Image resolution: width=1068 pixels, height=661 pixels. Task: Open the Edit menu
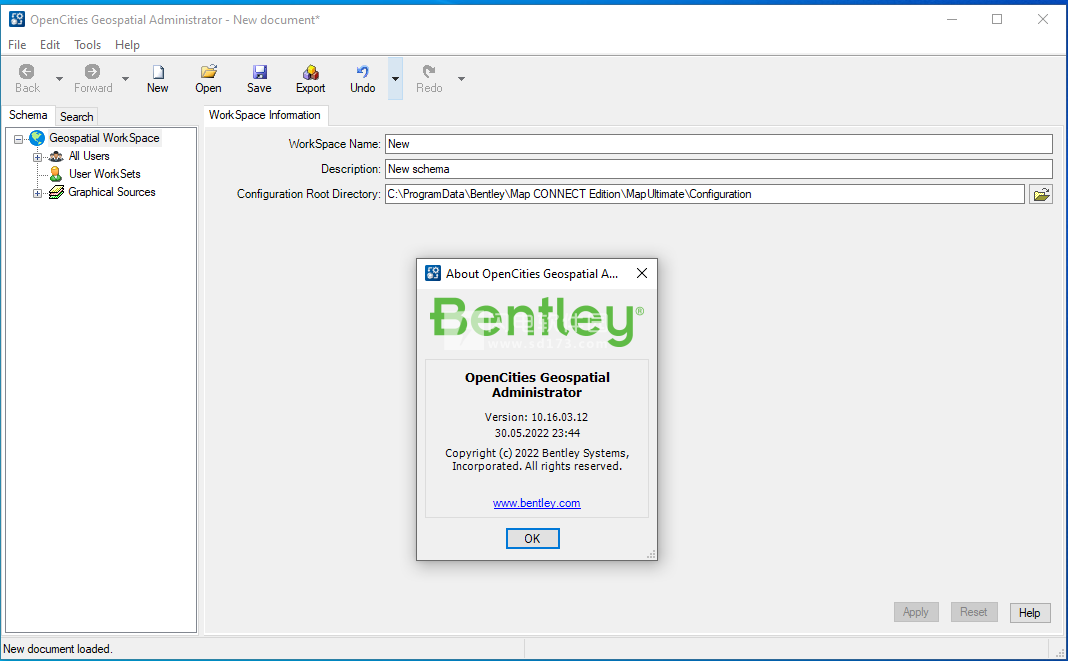click(50, 45)
